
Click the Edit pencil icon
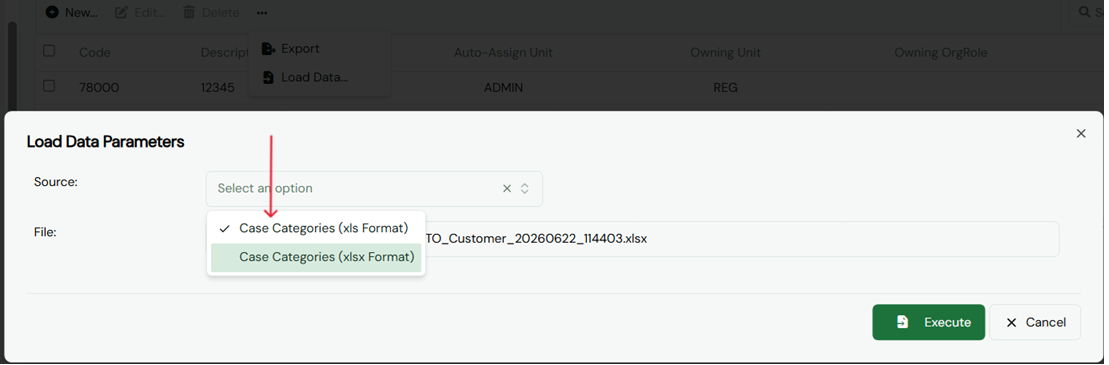122,12
